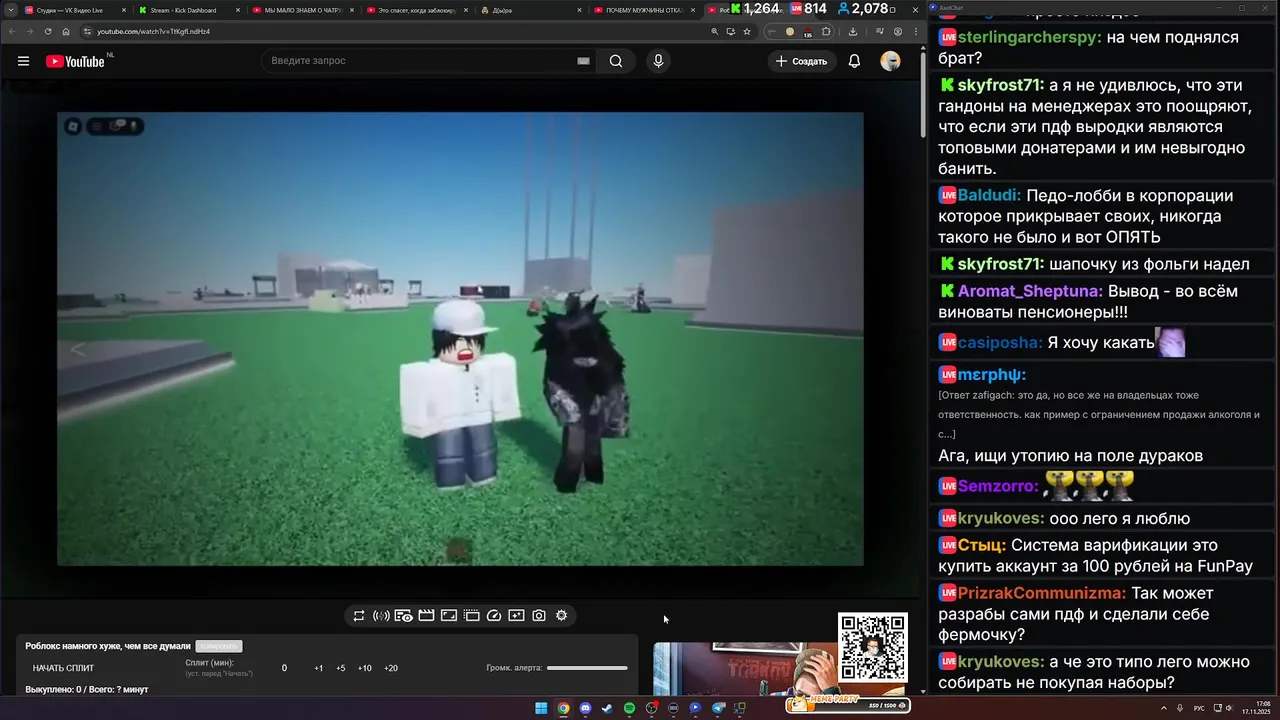Switch to the Дыра tab
This screenshot has width=1280, height=720.
[x=528, y=10]
